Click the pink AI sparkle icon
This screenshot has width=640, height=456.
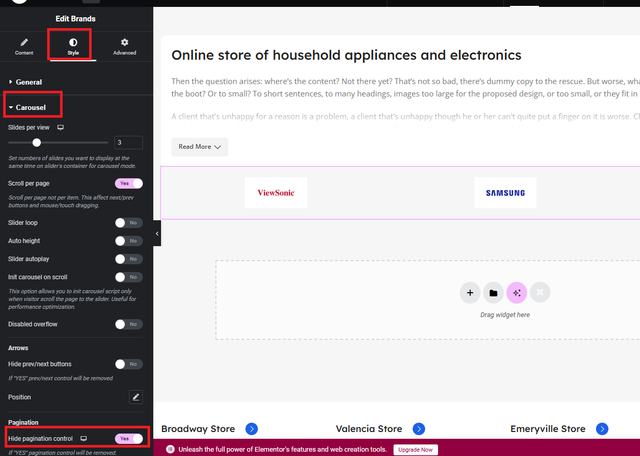tap(517, 293)
